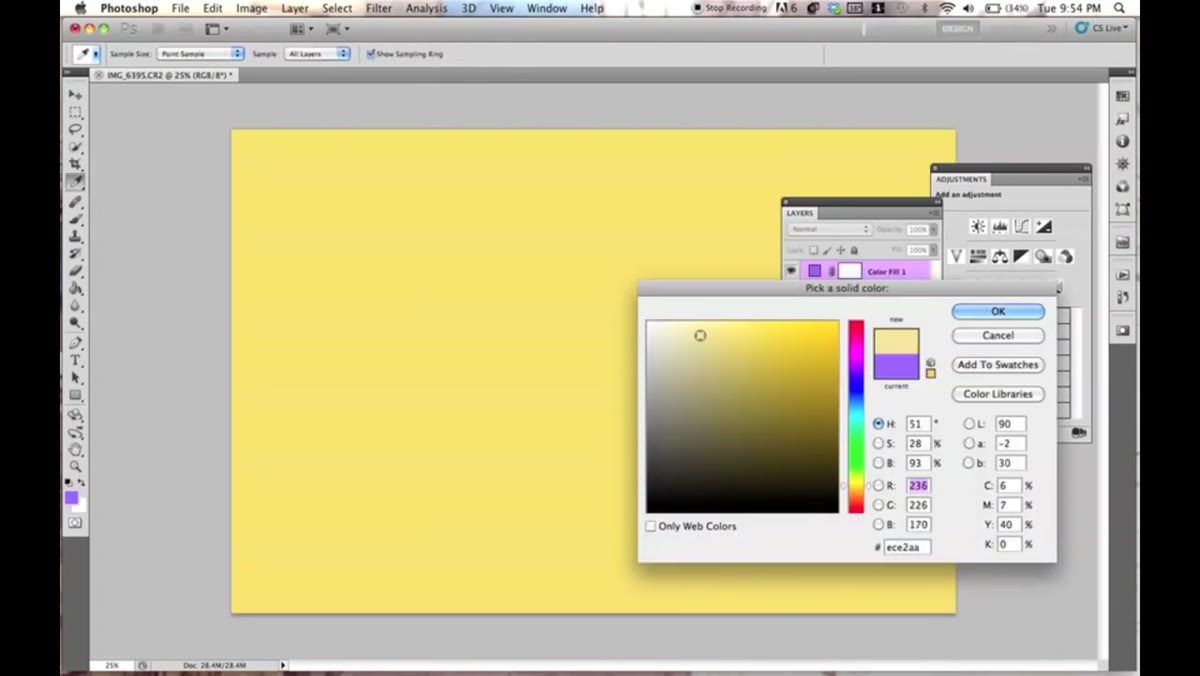
Task: Select the L lightness radio button
Action: click(969, 424)
